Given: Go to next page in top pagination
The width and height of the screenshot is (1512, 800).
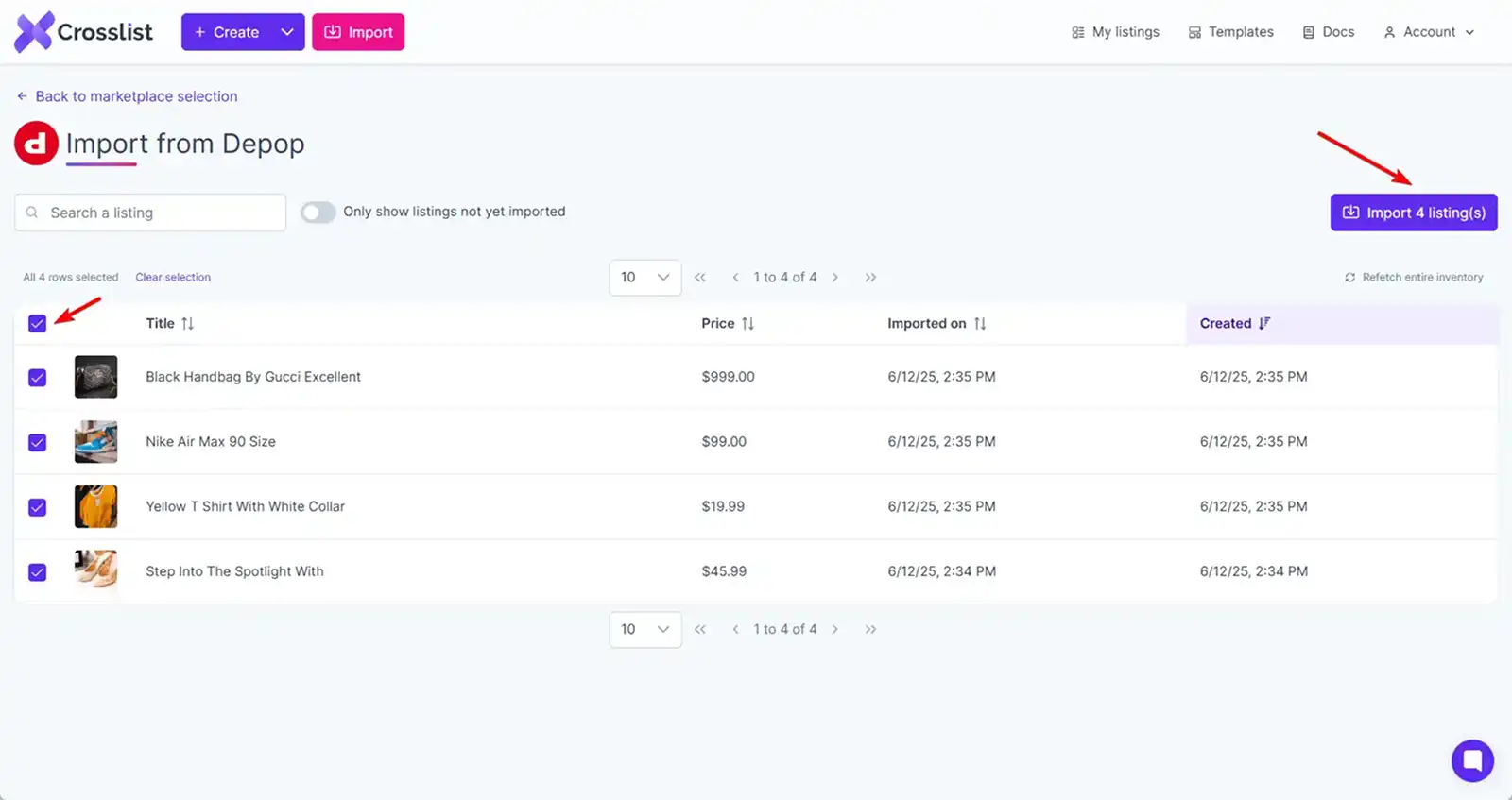Looking at the screenshot, I should tap(835, 278).
